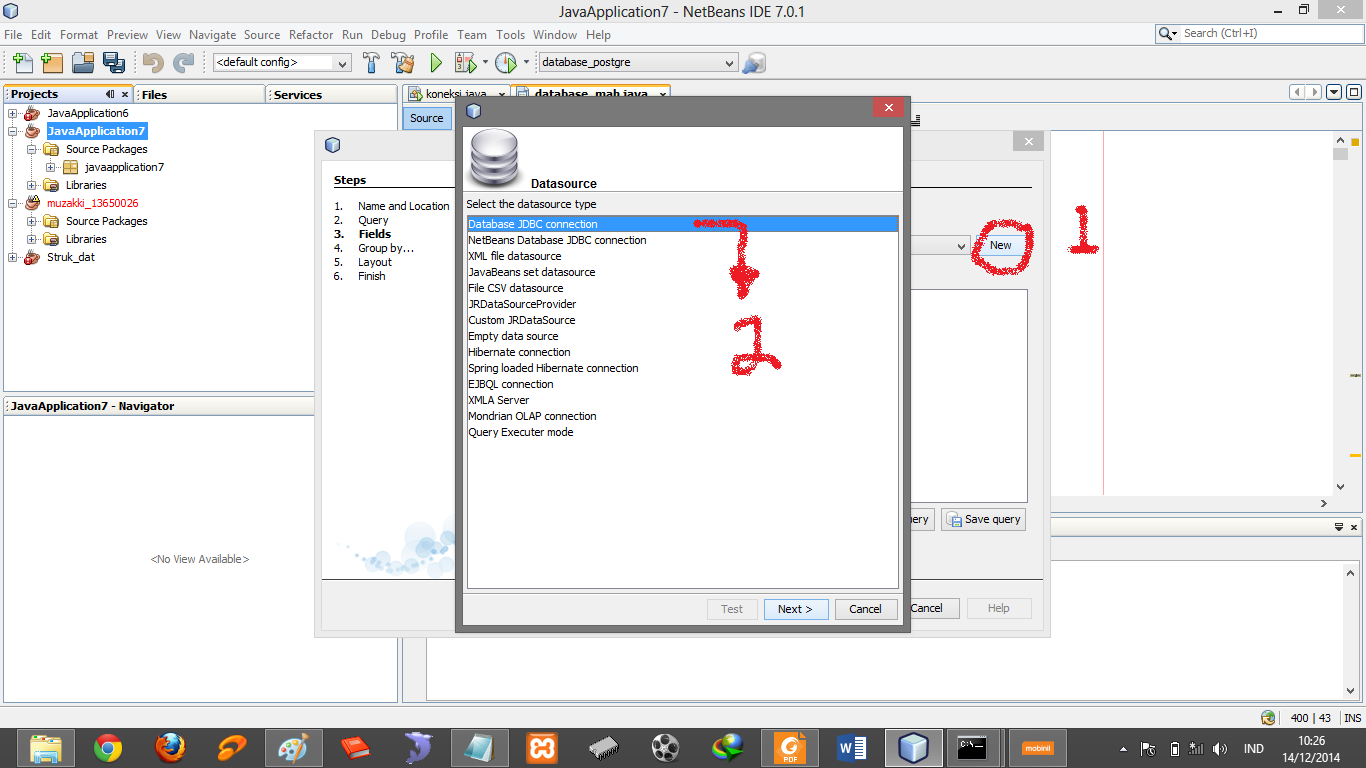Open the Tools menu
Viewport: 1366px width, 768px height.
(x=510, y=34)
